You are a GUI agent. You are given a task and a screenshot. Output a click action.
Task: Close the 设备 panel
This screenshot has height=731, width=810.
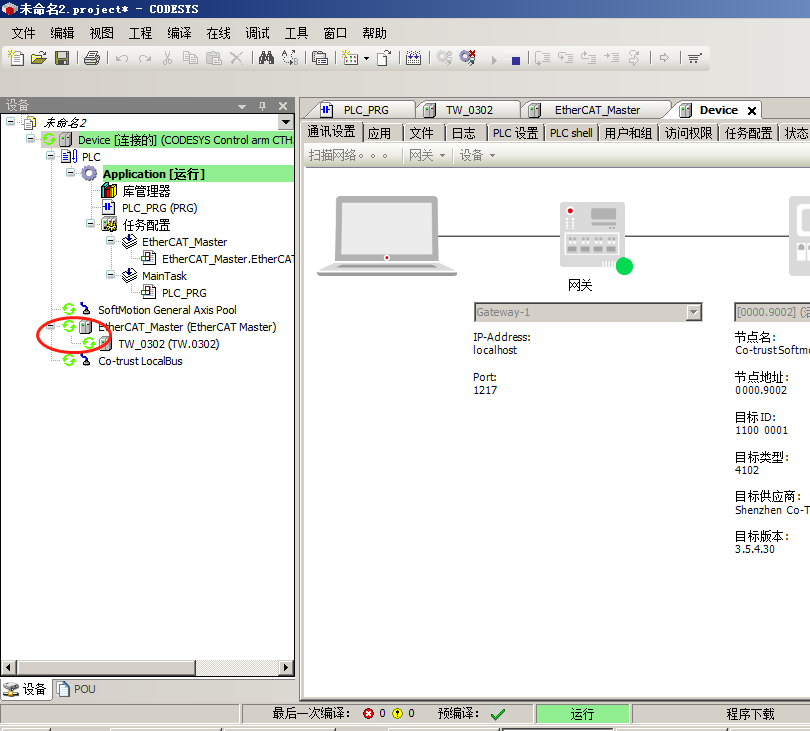283,106
